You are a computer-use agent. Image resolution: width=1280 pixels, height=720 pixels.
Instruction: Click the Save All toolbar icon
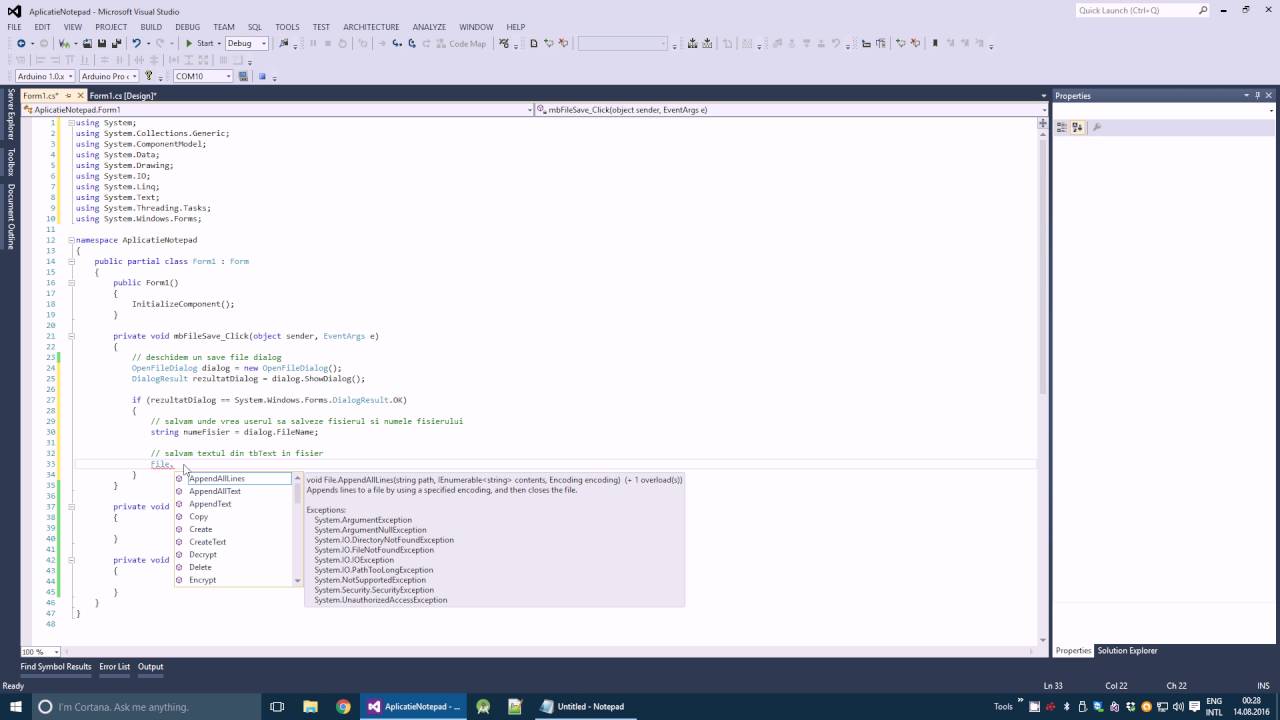pos(116,43)
